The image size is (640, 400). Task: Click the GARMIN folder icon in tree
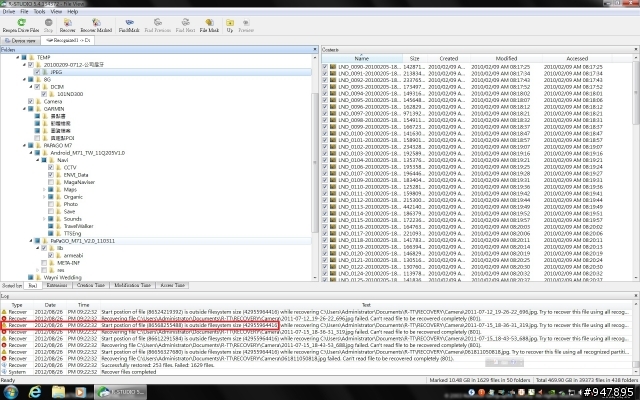(x=39, y=109)
